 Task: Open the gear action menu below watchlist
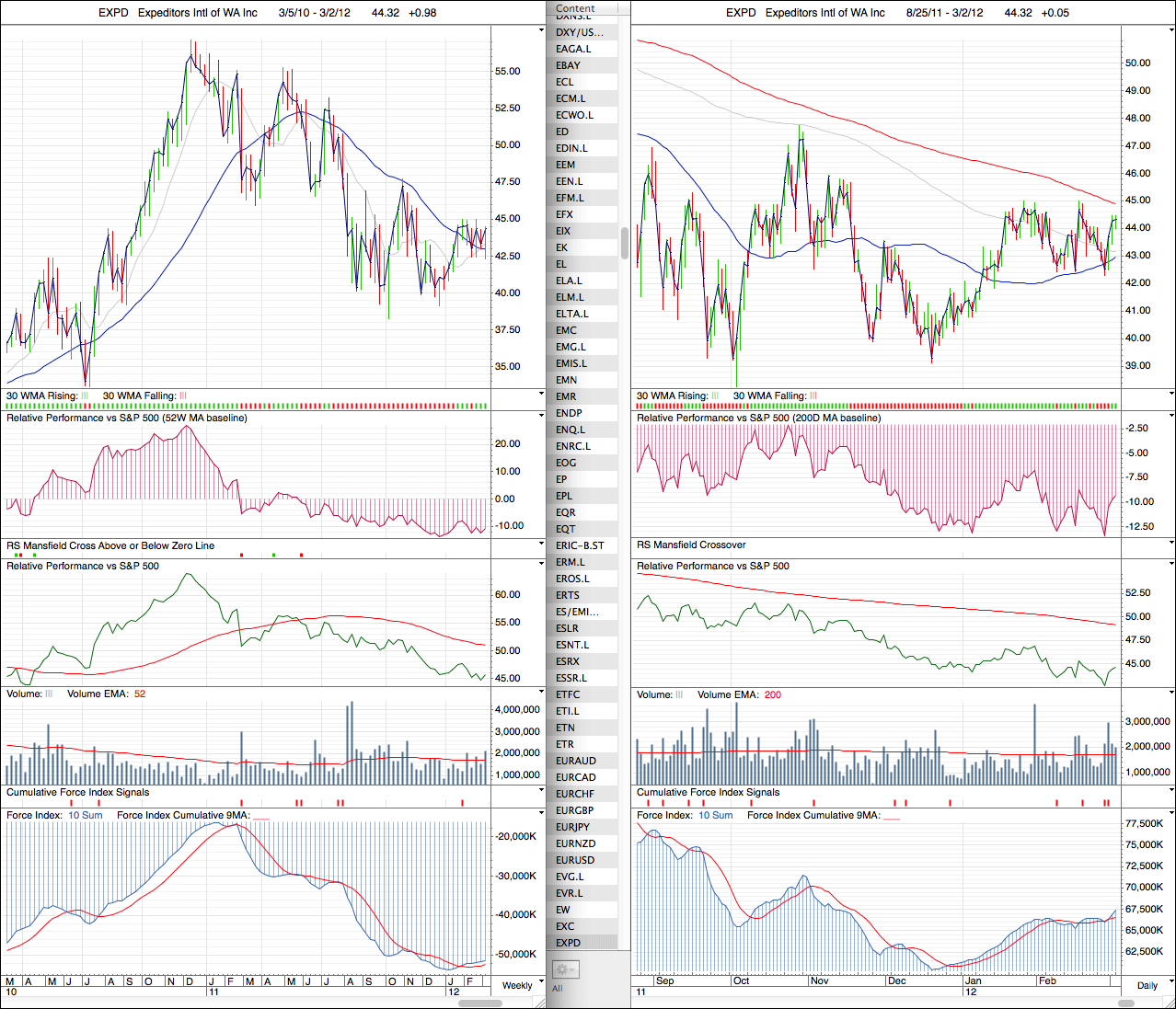[x=564, y=969]
